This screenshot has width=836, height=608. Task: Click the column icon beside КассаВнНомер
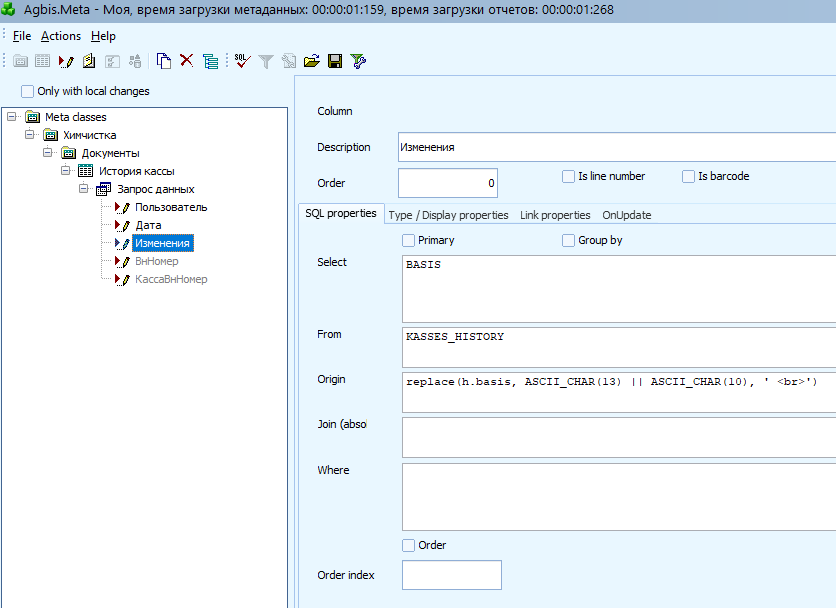[122, 279]
